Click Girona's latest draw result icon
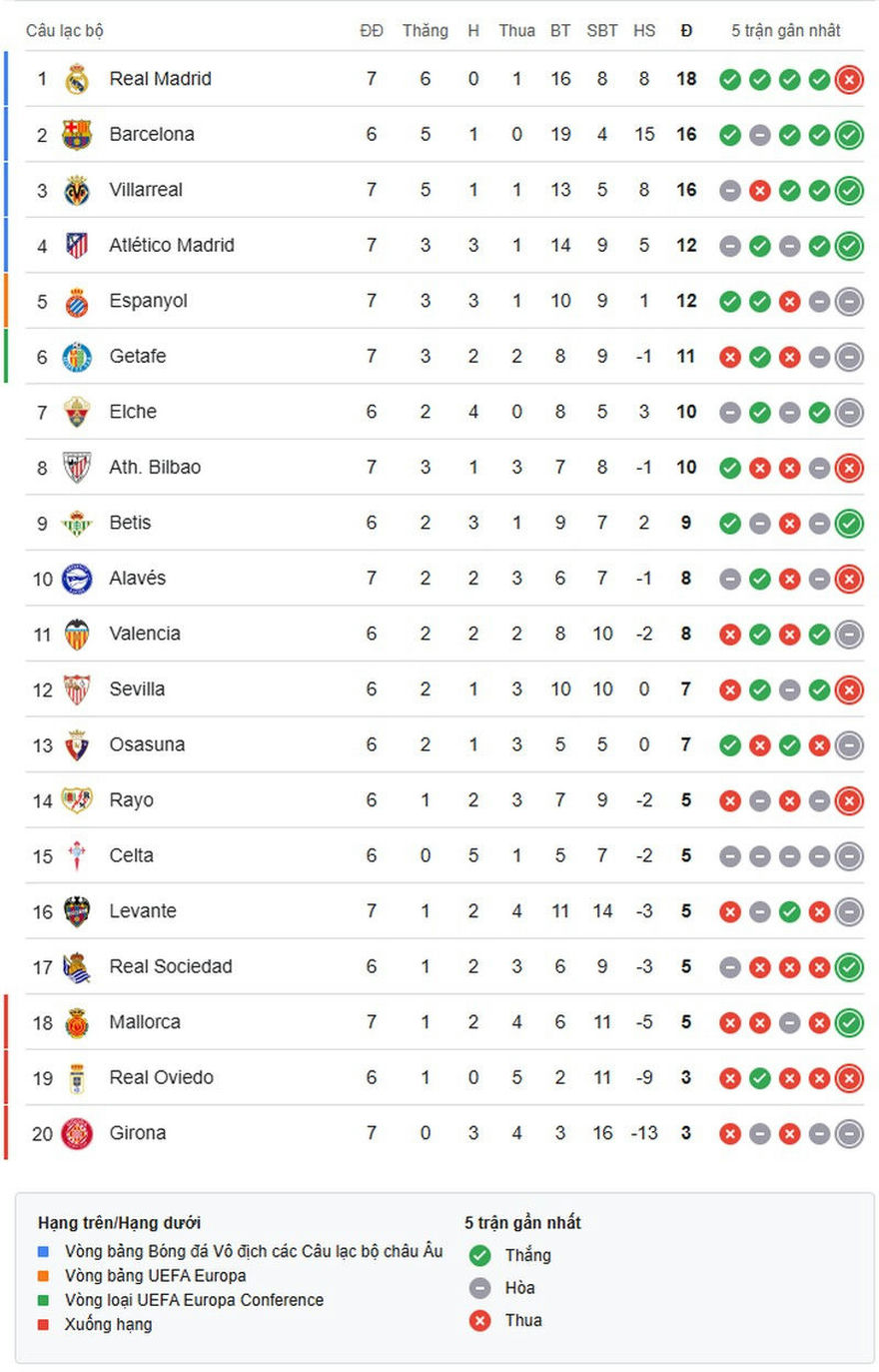This screenshot has height=1372, width=879. (x=849, y=1133)
